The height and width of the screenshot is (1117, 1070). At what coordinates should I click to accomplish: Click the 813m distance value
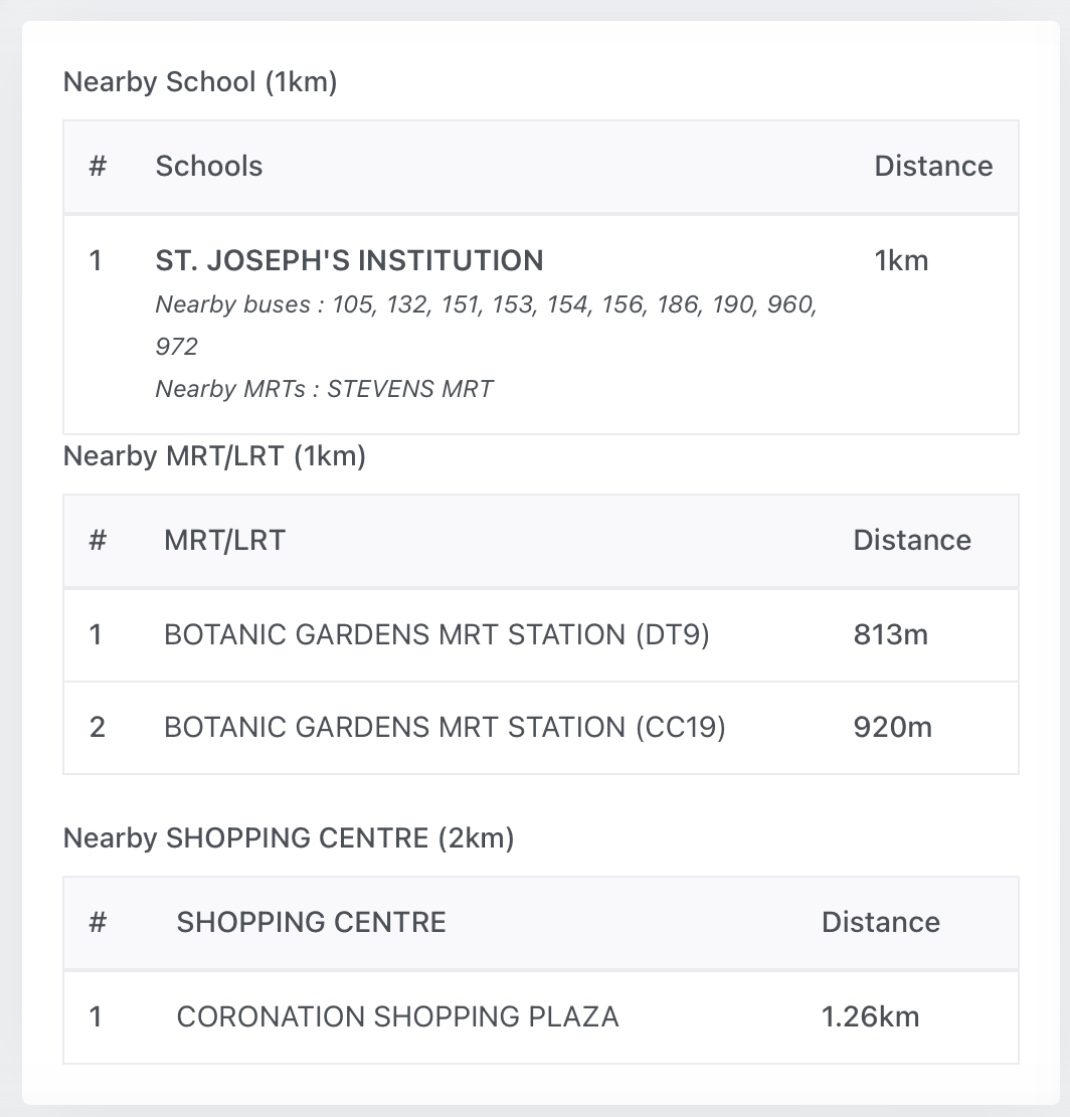click(890, 635)
